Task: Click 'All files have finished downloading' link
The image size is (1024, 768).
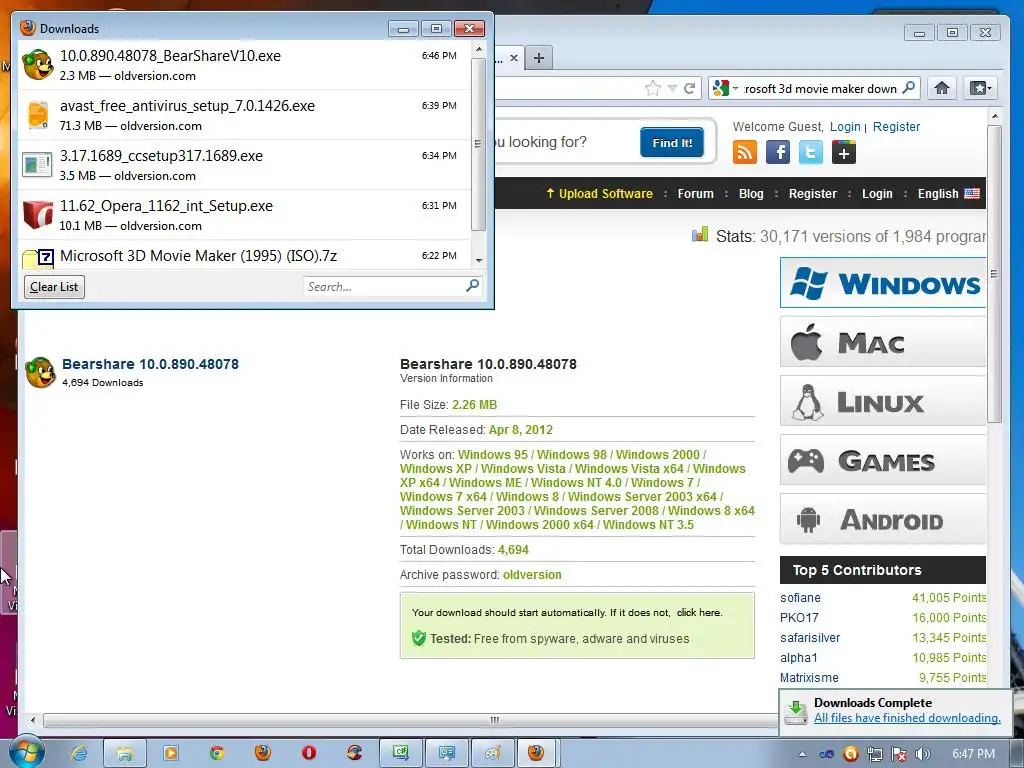Action: tap(907, 718)
